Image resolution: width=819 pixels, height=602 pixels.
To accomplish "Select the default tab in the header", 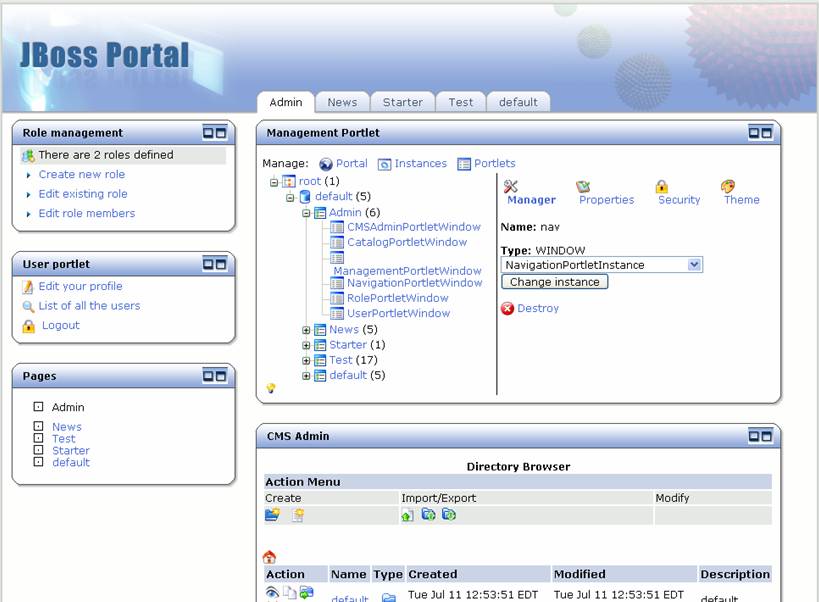I will 518,102.
